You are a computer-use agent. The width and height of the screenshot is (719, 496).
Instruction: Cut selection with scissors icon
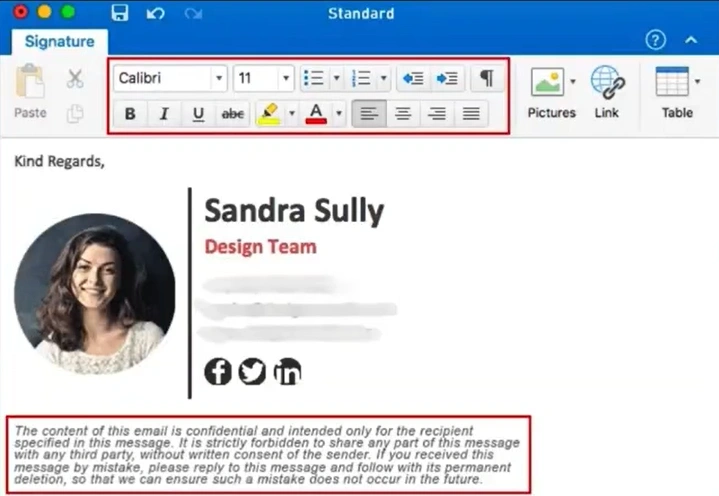point(75,78)
